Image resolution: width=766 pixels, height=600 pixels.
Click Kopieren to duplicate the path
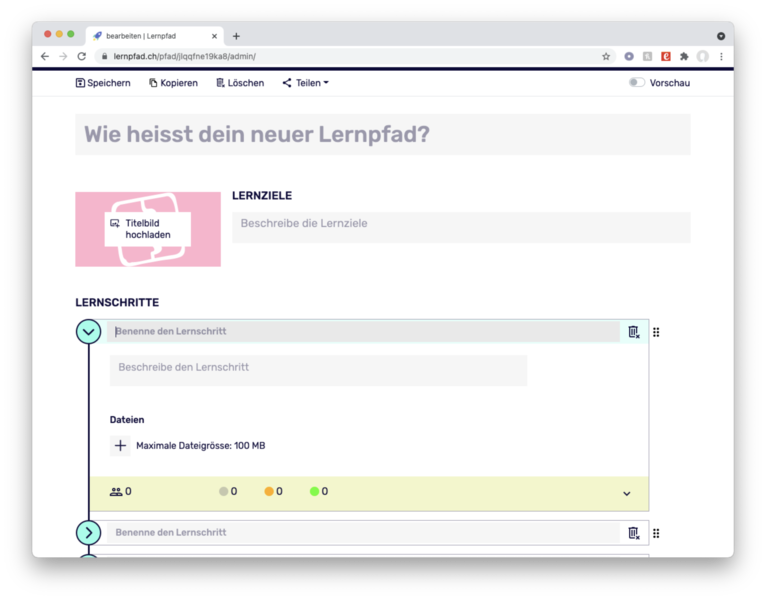coord(173,83)
